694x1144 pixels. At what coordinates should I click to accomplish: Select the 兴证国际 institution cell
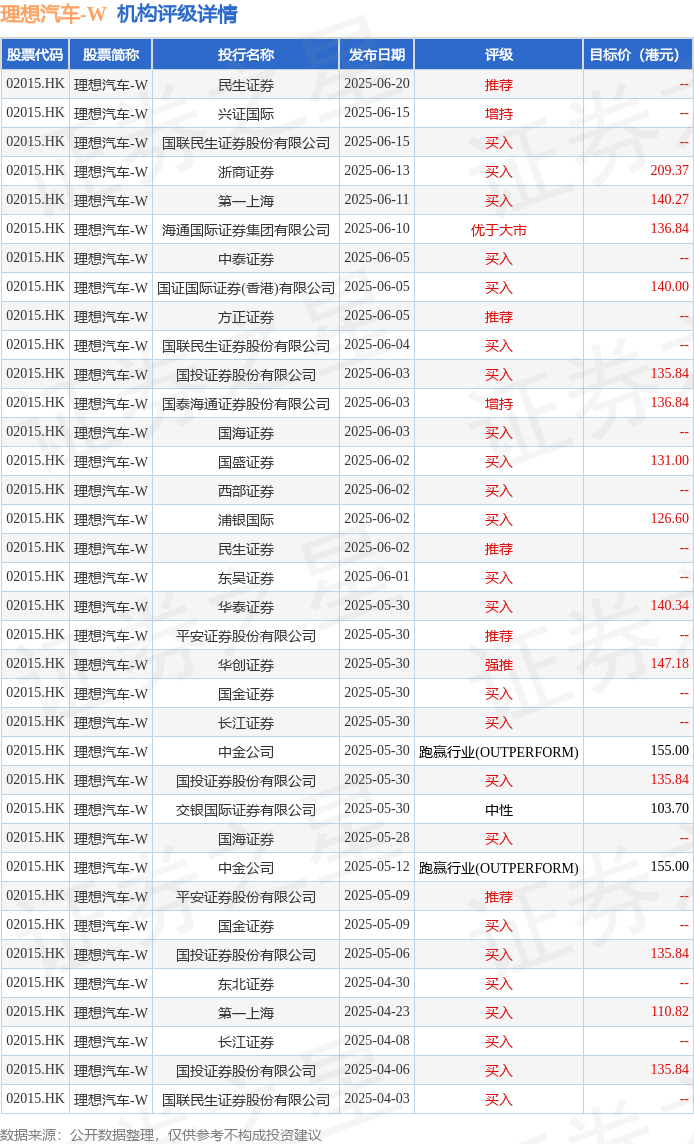(x=246, y=114)
